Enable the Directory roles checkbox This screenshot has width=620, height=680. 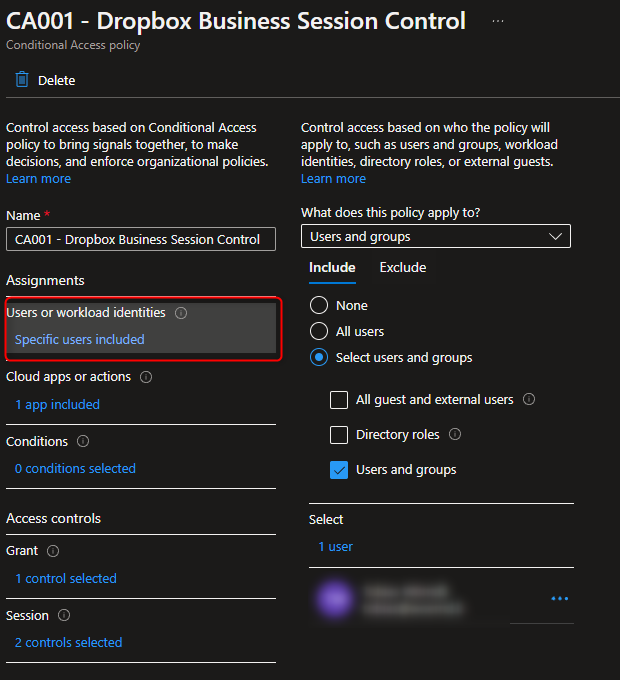(339, 435)
